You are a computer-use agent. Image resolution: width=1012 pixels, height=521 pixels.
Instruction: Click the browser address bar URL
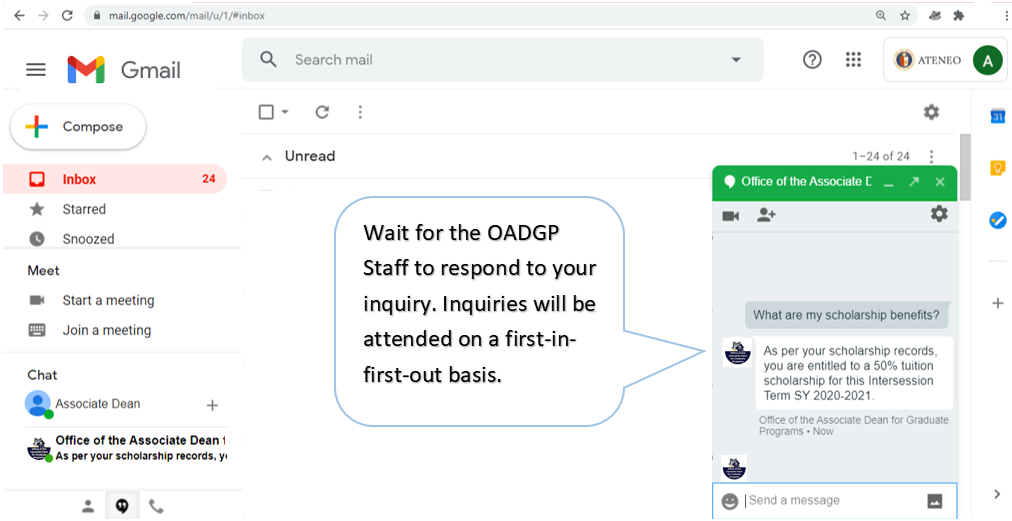click(x=187, y=15)
